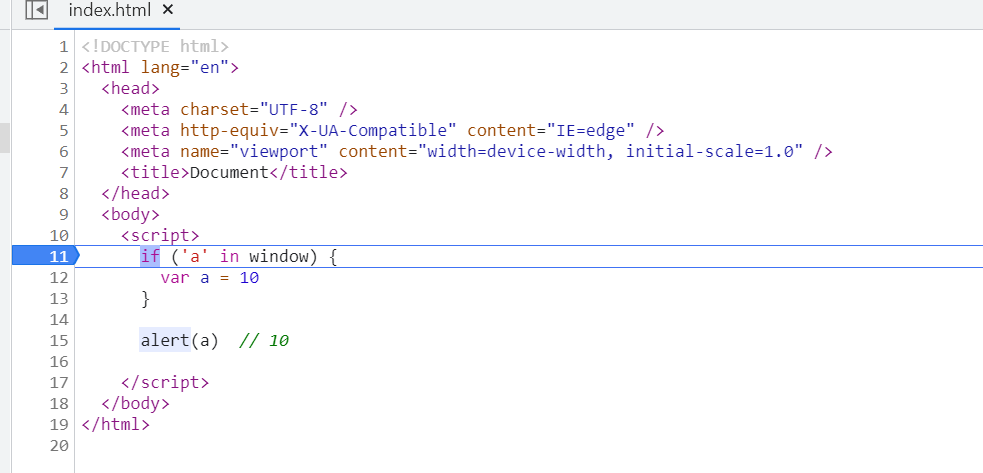Click the number 10 on line 12
983x473 pixels.
pos(249,278)
